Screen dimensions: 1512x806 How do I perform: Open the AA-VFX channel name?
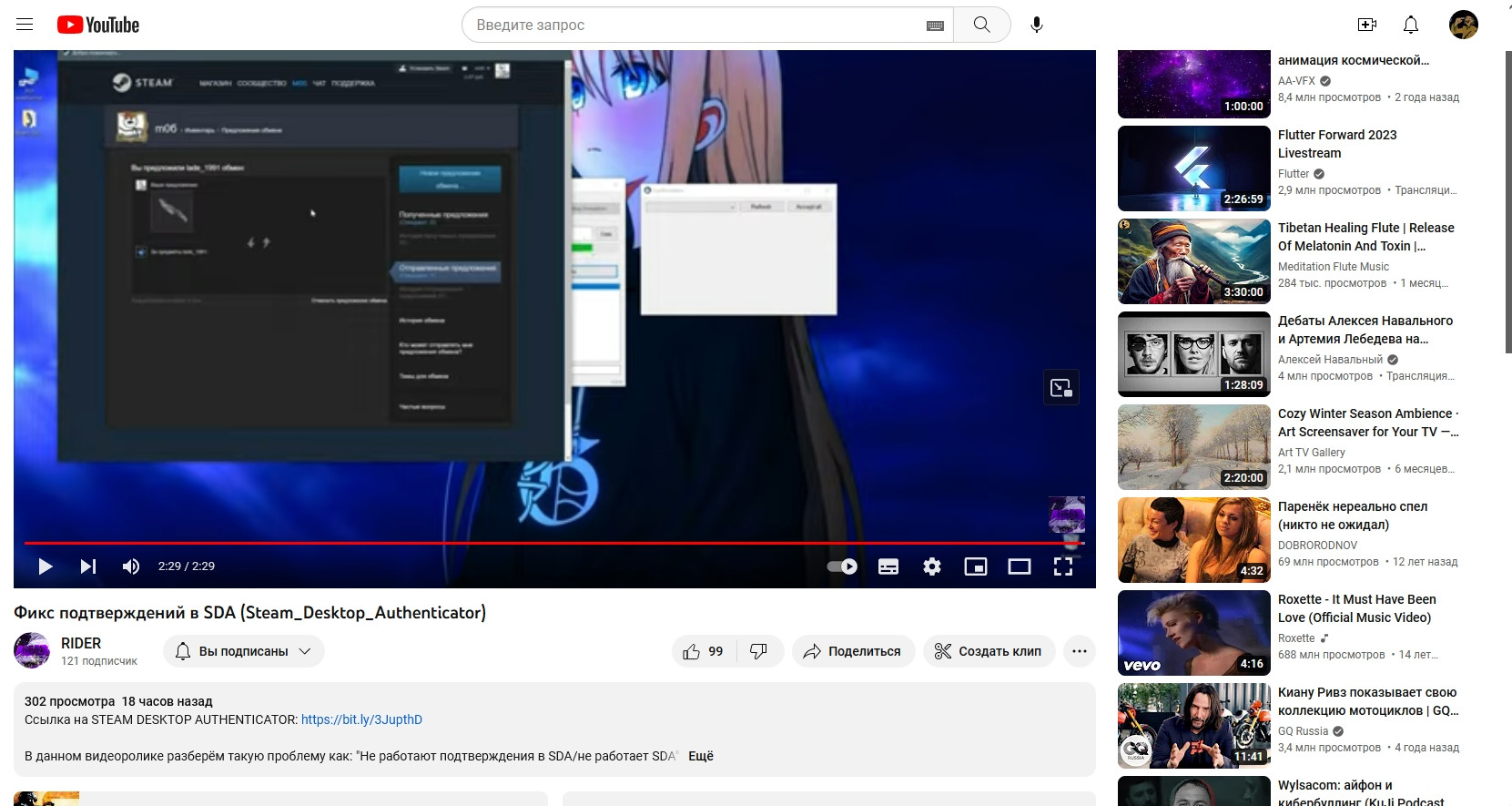(1296, 81)
